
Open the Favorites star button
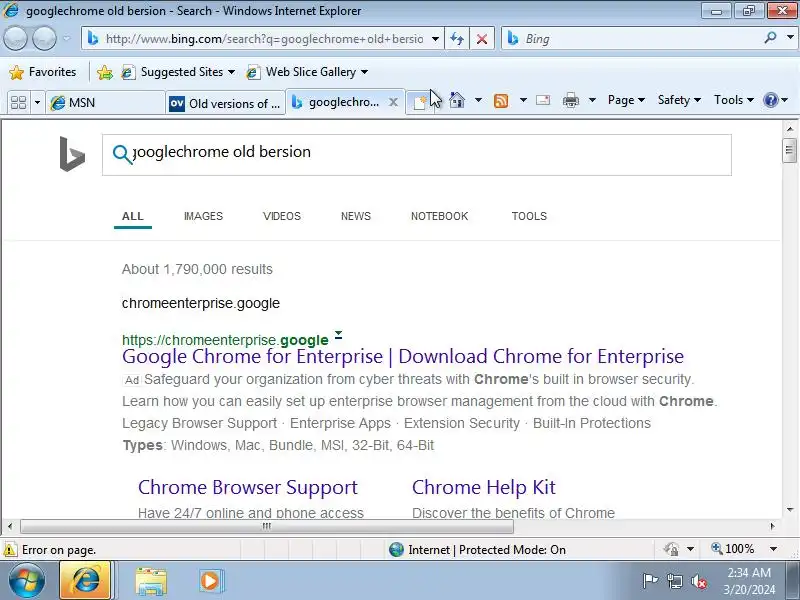point(43,72)
